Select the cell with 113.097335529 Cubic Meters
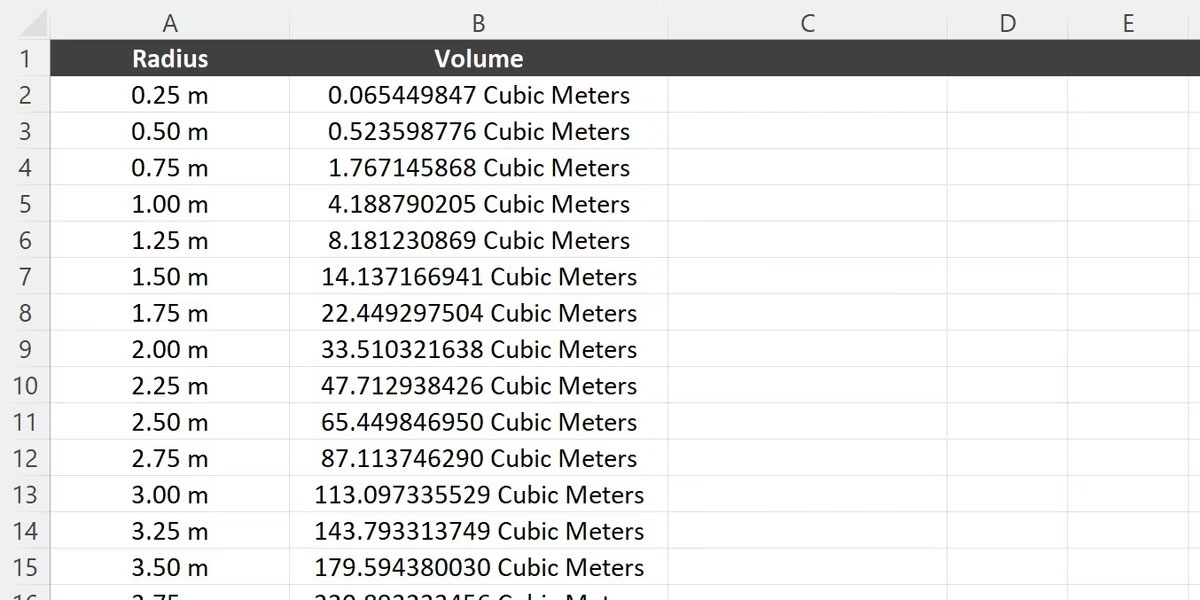 click(x=479, y=494)
